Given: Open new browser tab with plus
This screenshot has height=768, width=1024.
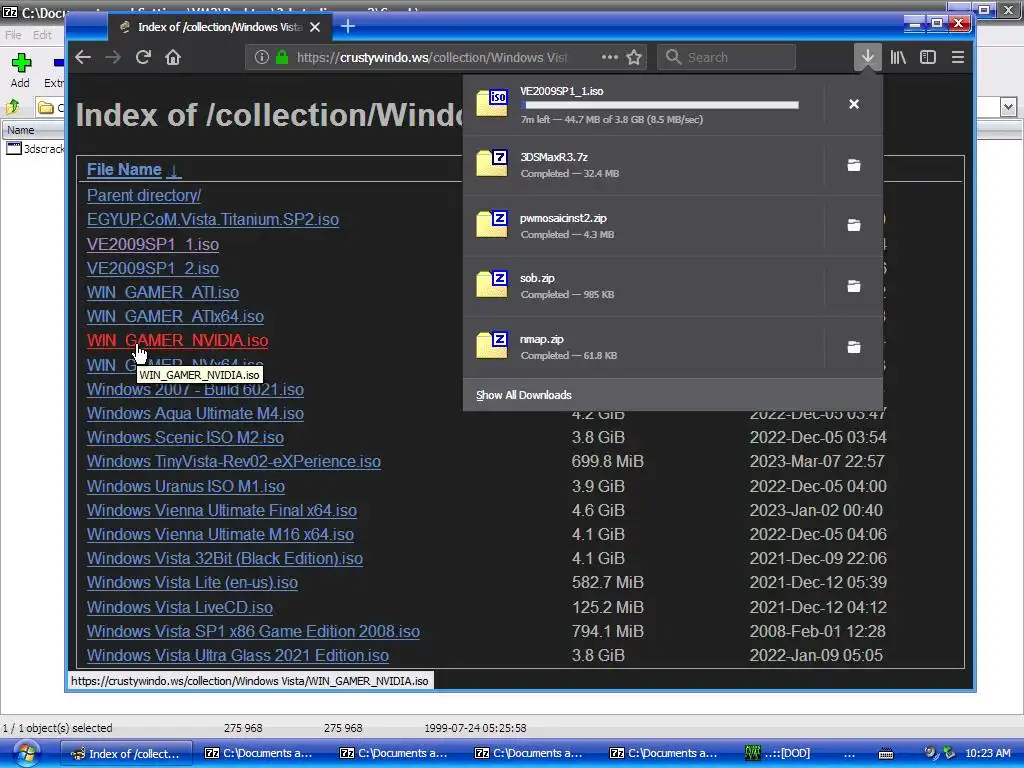Looking at the screenshot, I should tap(348, 27).
